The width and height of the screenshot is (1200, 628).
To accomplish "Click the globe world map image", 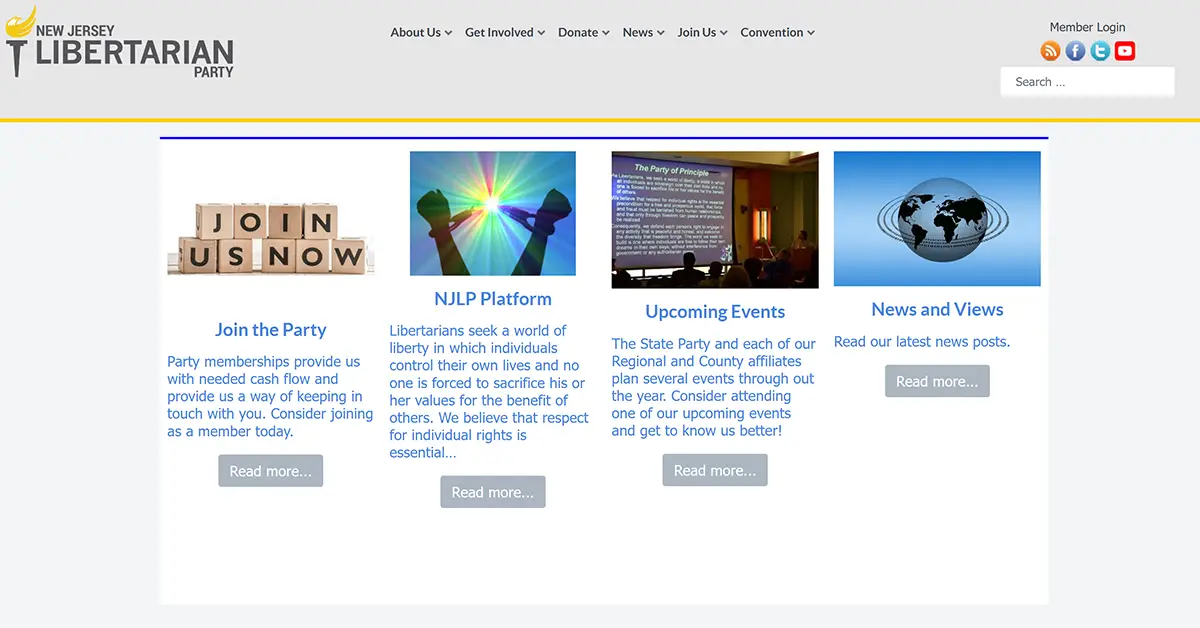I will (937, 218).
